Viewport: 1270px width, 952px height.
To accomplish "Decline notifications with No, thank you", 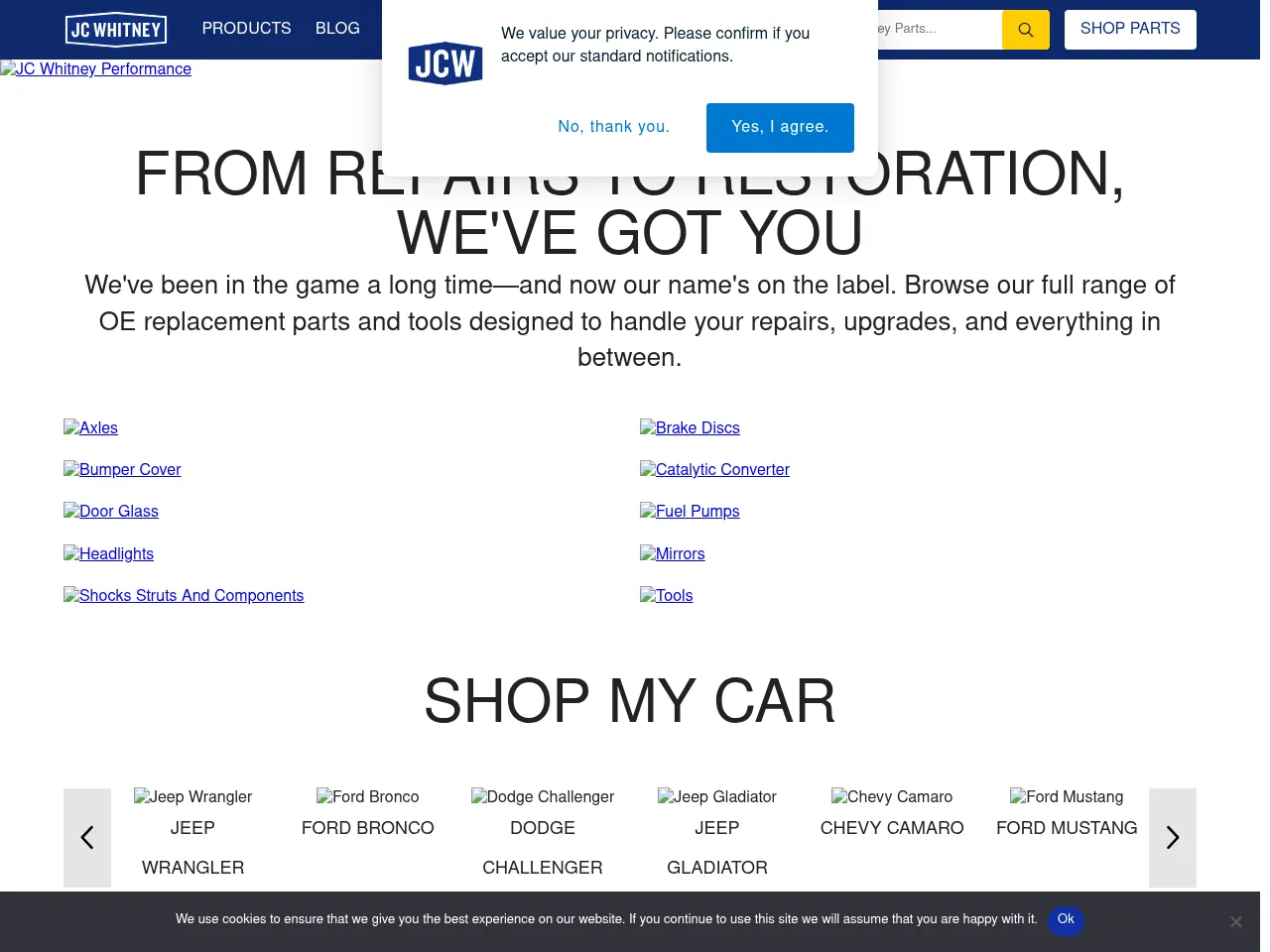I will point(613,127).
